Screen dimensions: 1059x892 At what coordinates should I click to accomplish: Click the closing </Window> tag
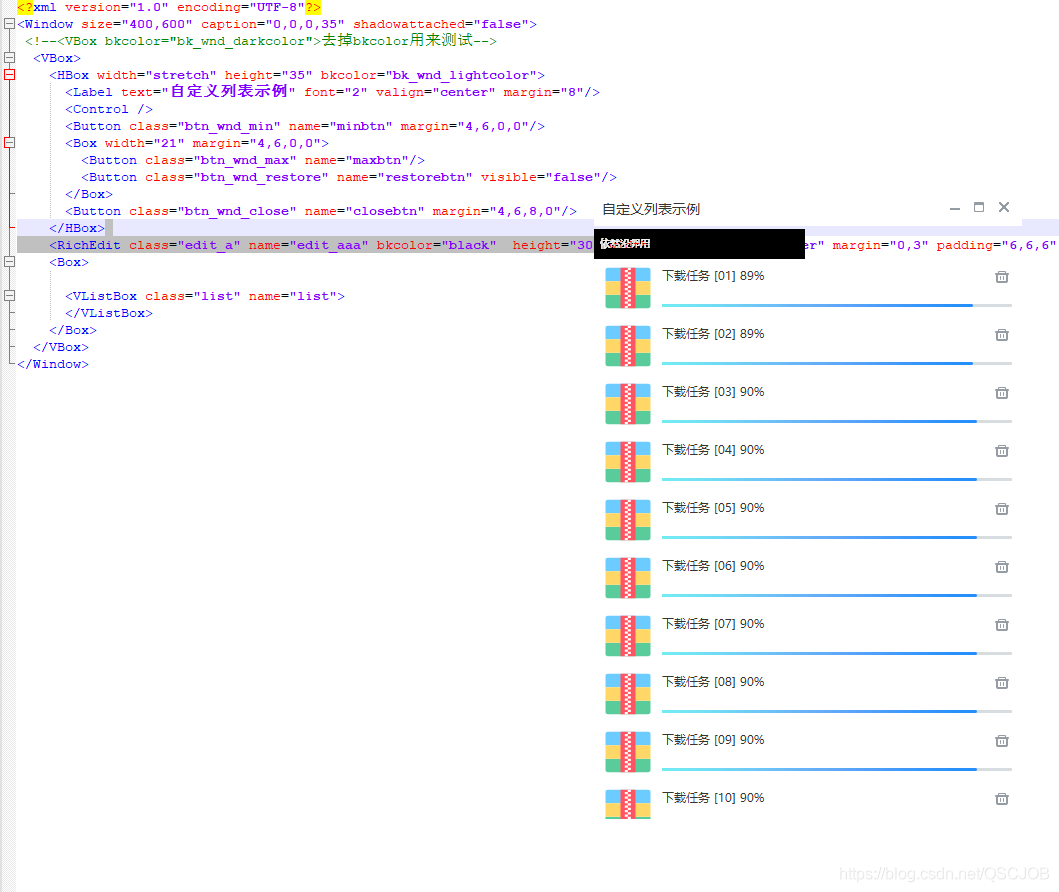pos(53,364)
